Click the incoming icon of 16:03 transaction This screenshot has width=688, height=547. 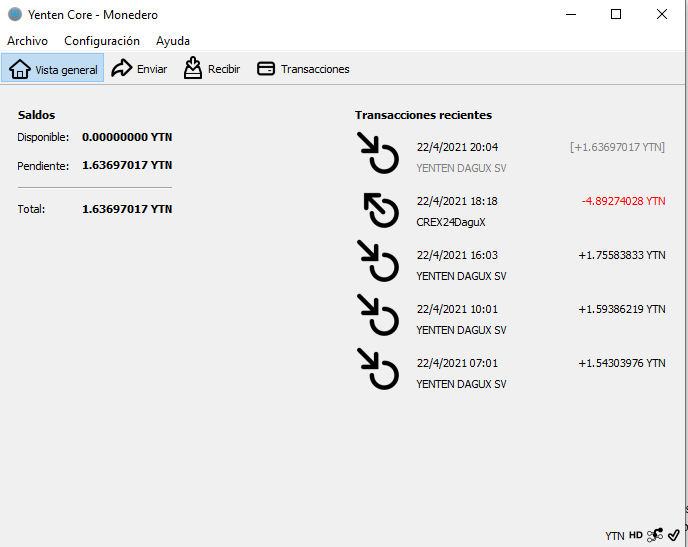pos(378,263)
